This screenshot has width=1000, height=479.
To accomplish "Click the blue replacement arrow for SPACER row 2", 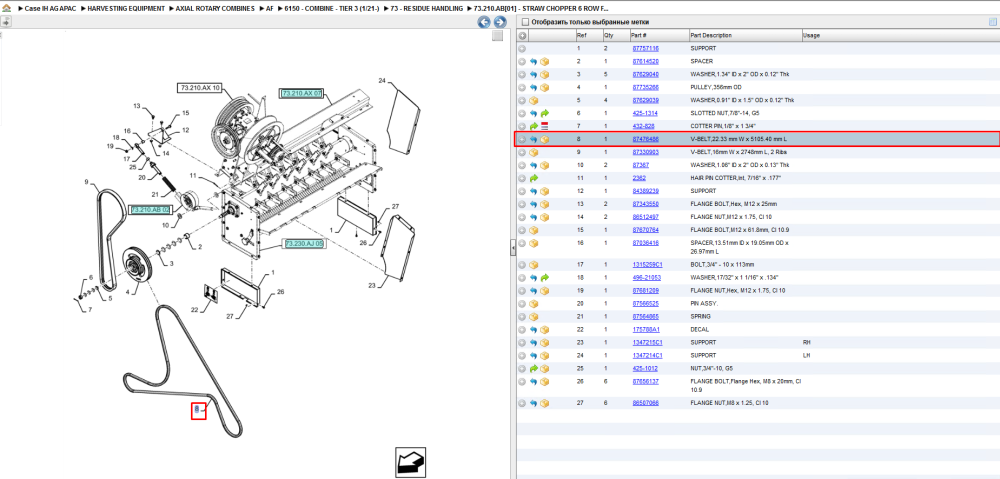I will 533,62.
